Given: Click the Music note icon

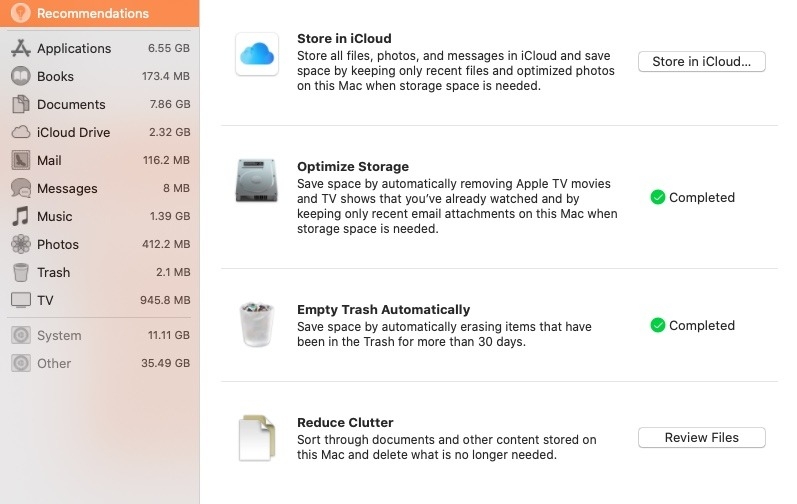Looking at the screenshot, I should coord(21,216).
